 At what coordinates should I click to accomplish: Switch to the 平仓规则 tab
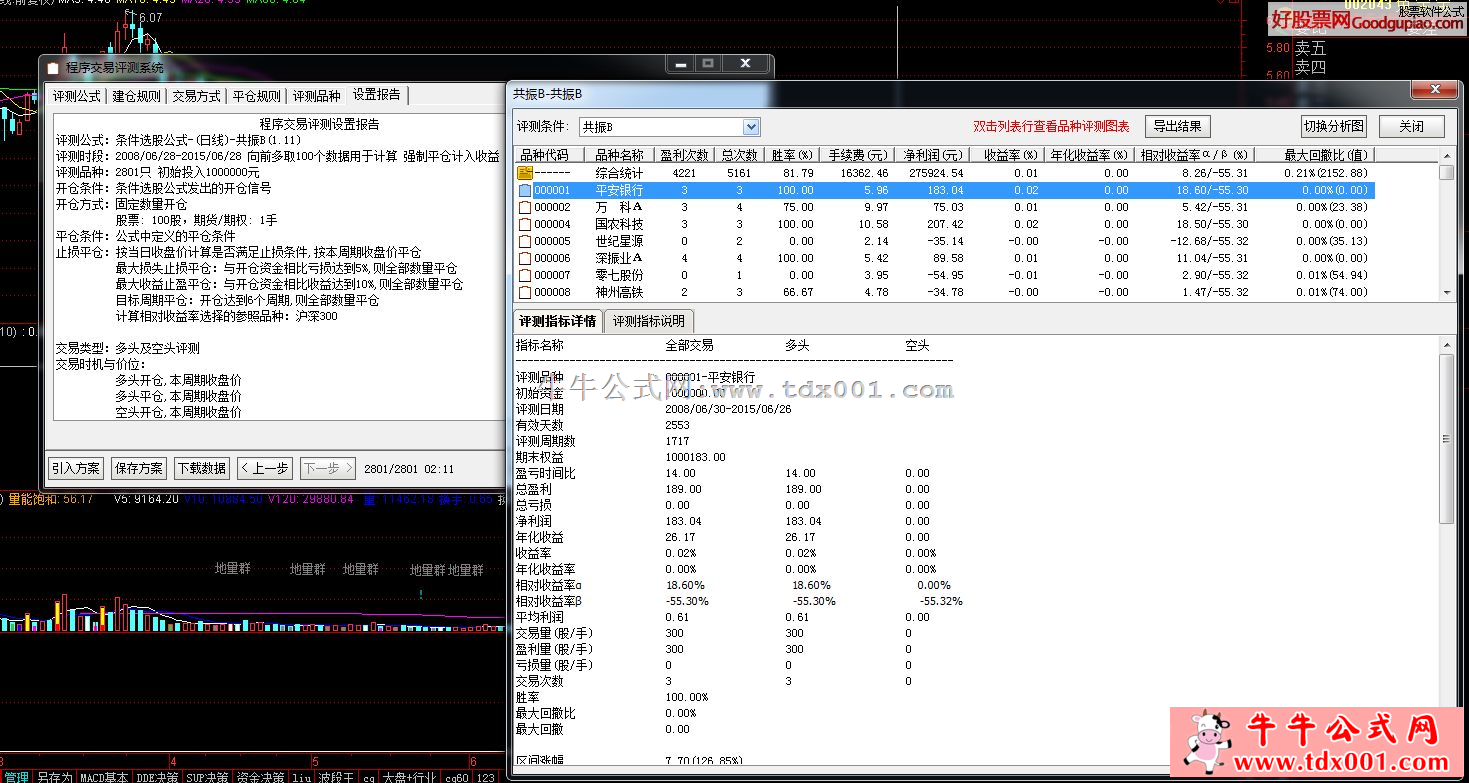(257, 96)
